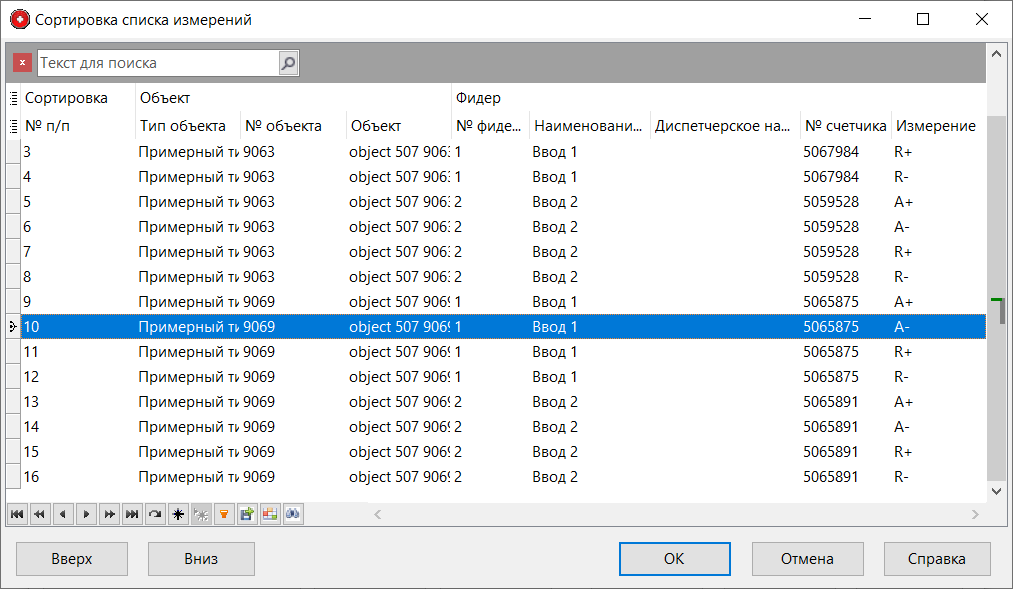Screen dimensions: 1013x589
Task: Click the add record icon with green plus
Action: 246,514
